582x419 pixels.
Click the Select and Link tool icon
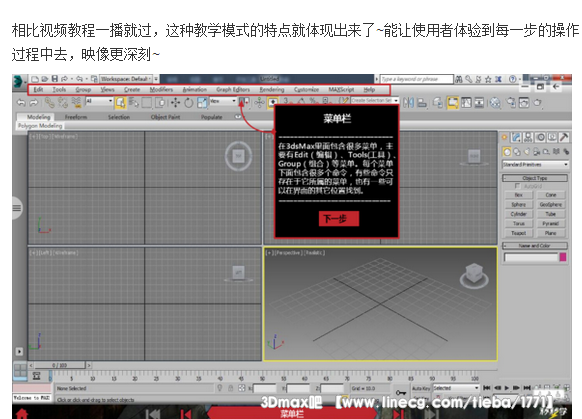pyautogui.click(x=49, y=102)
